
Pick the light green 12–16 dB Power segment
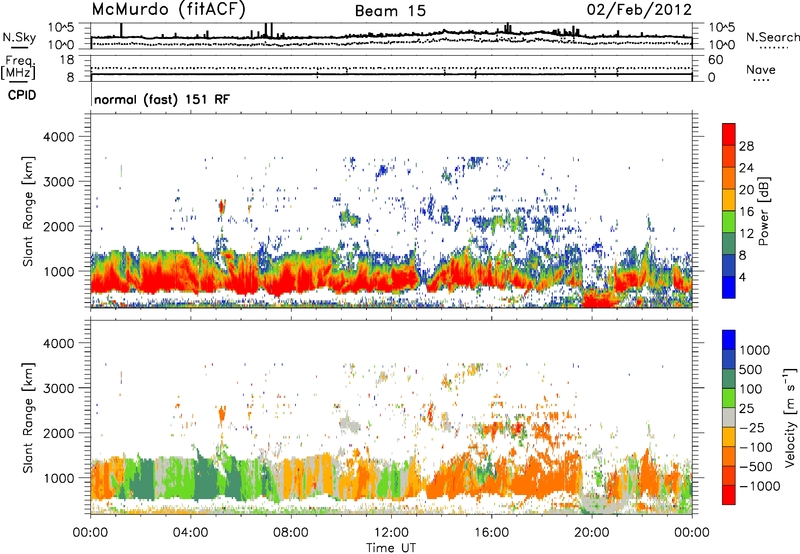(729, 222)
